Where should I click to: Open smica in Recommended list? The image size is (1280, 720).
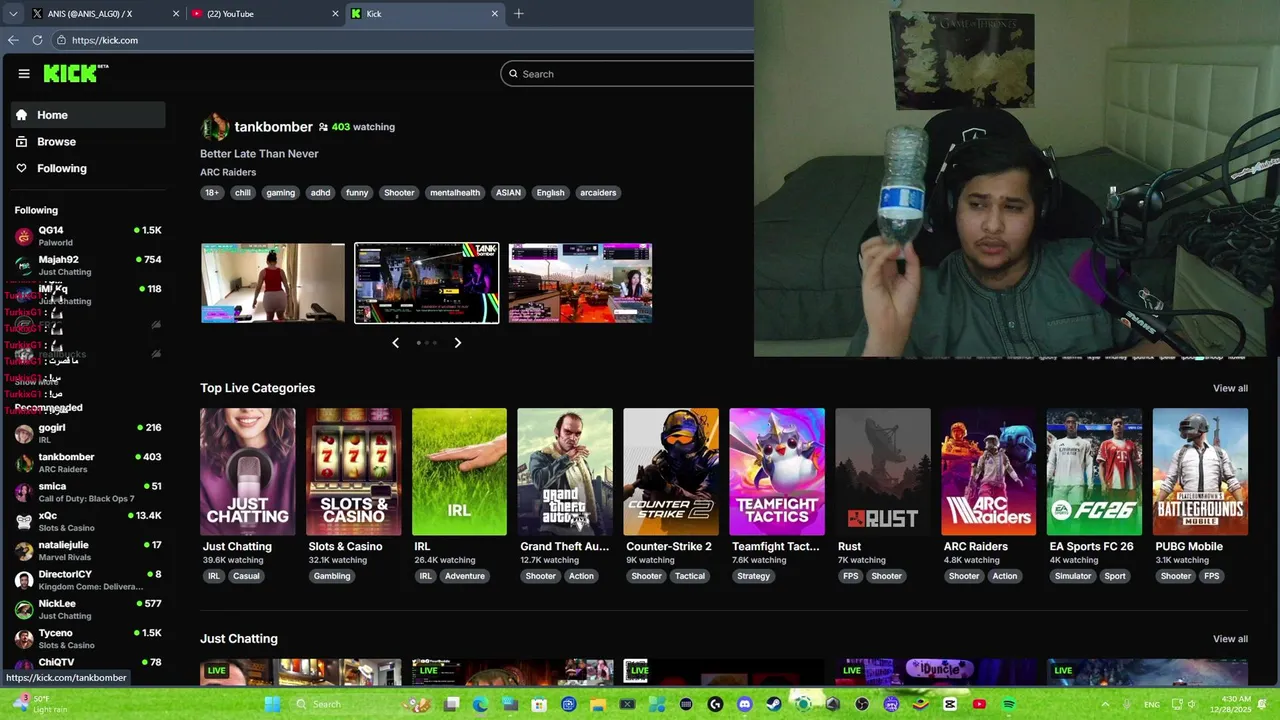(x=88, y=492)
